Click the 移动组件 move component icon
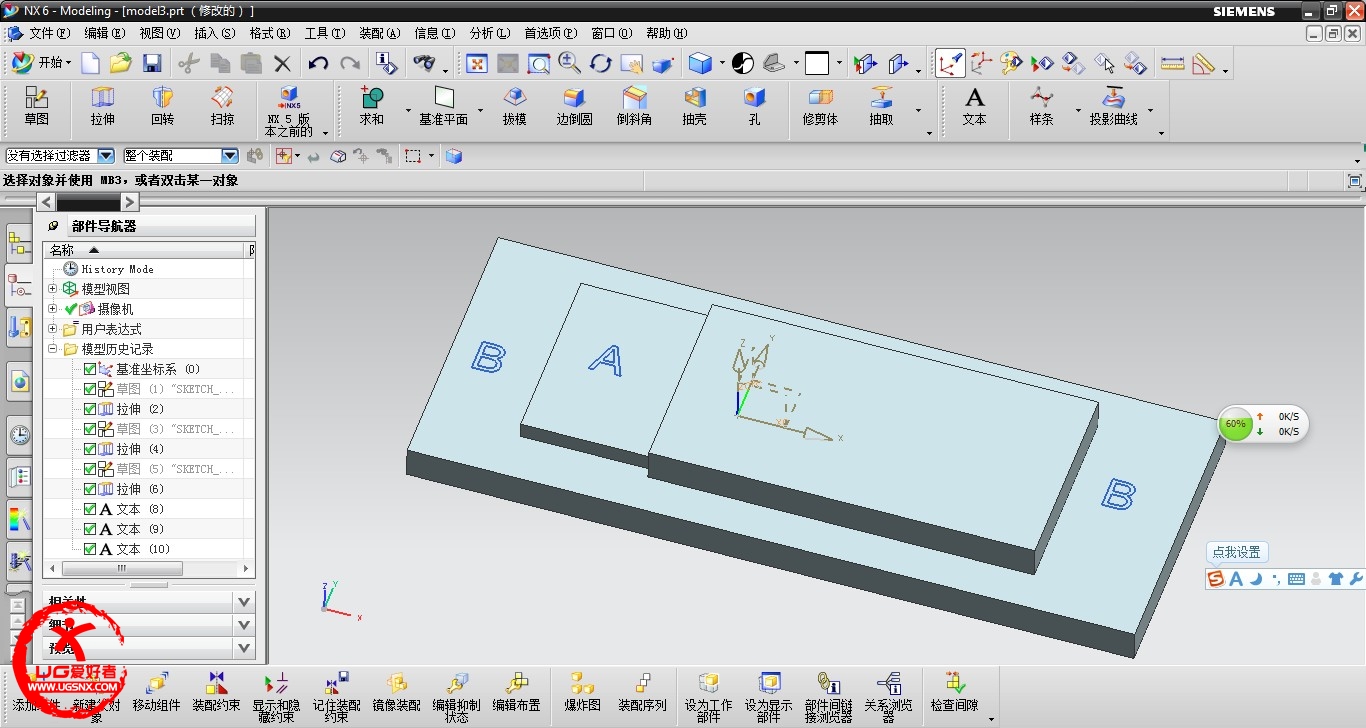Image resolution: width=1366 pixels, height=728 pixels. [157, 692]
